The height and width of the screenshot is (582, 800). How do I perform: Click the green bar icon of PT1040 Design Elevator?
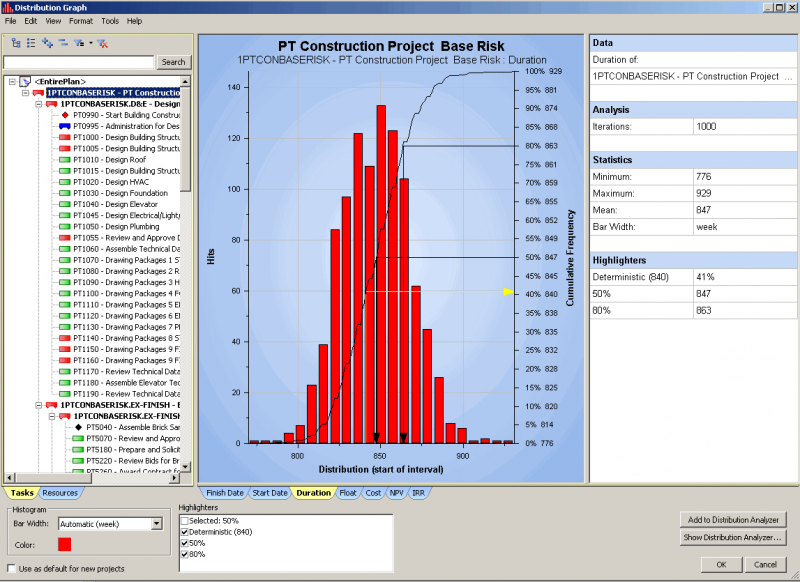[x=65, y=205]
